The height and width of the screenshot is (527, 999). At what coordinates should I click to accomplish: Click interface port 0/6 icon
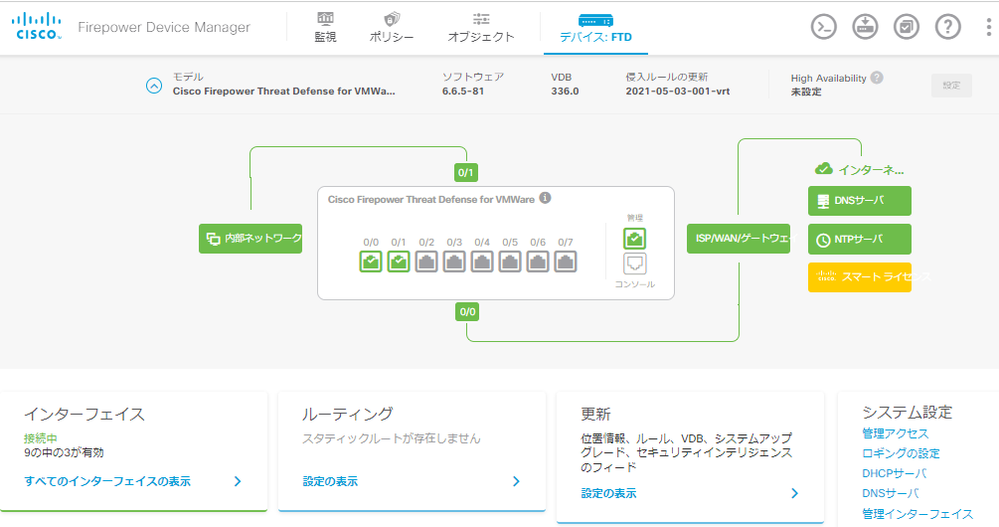point(538,261)
